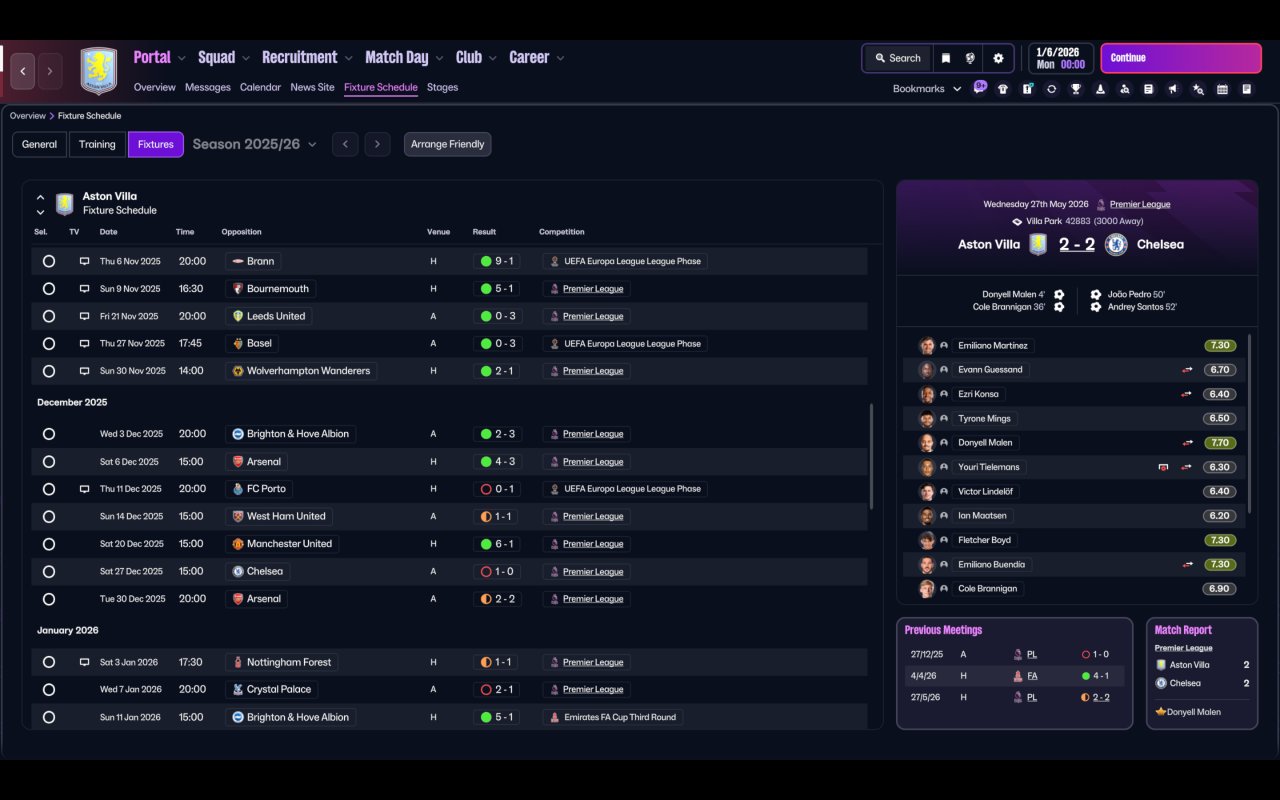Open the Bookmarks dropdown
The height and width of the screenshot is (800, 1280).
(927, 89)
